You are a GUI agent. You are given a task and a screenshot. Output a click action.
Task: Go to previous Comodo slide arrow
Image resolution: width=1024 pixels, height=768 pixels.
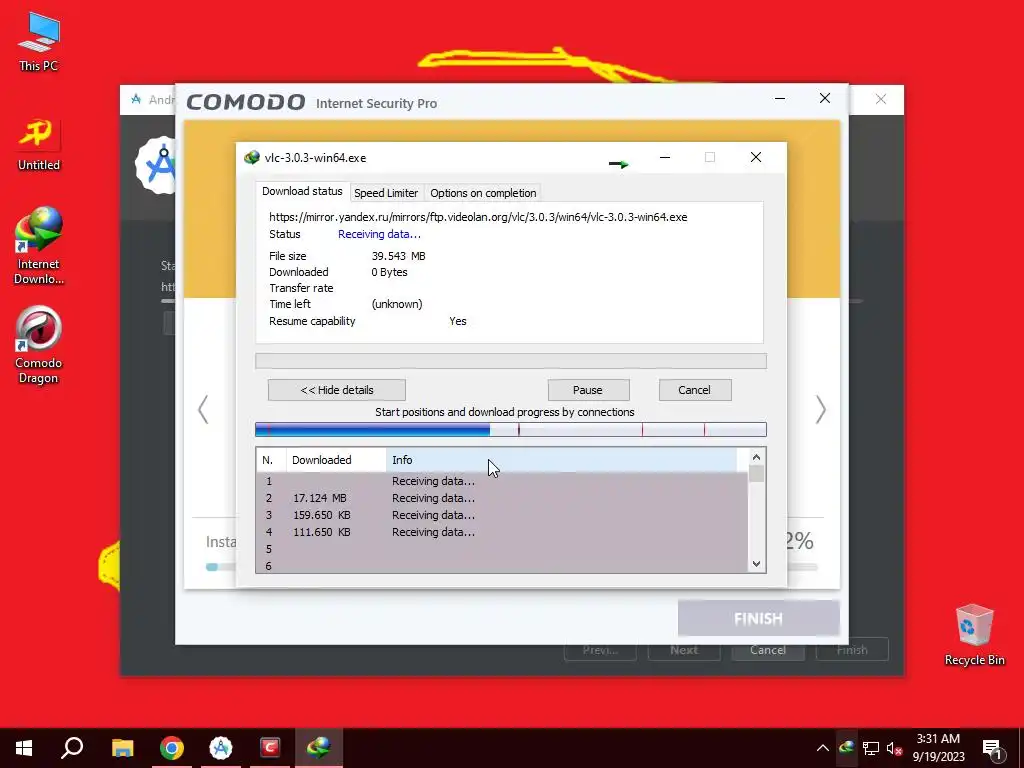coord(203,410)
